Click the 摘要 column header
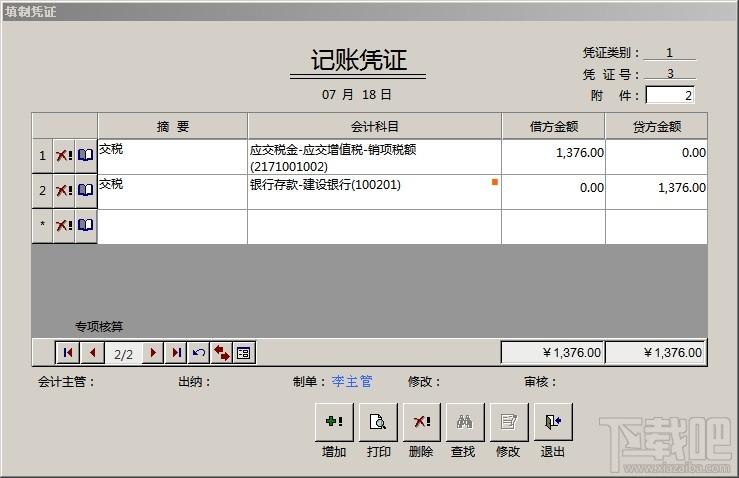 pyautogui.click(x=172, y=126)
